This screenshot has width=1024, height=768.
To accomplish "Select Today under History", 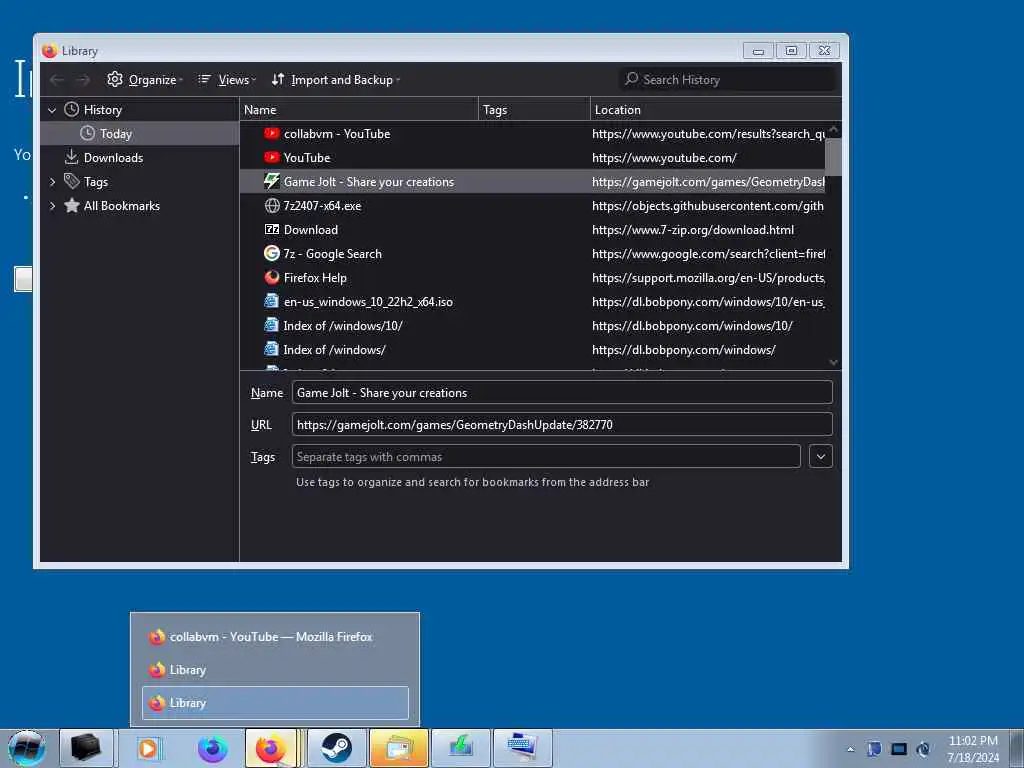I will [x=140, y=133].
